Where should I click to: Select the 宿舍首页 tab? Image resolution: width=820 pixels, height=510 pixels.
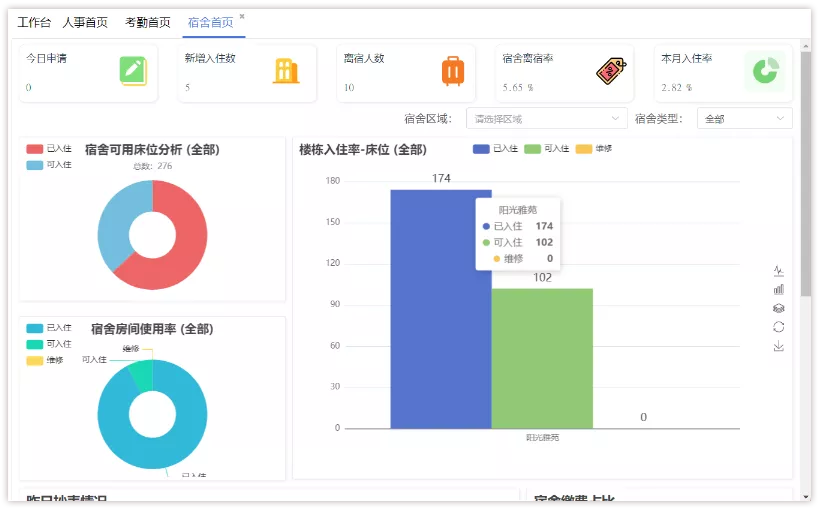pos(210,22)
